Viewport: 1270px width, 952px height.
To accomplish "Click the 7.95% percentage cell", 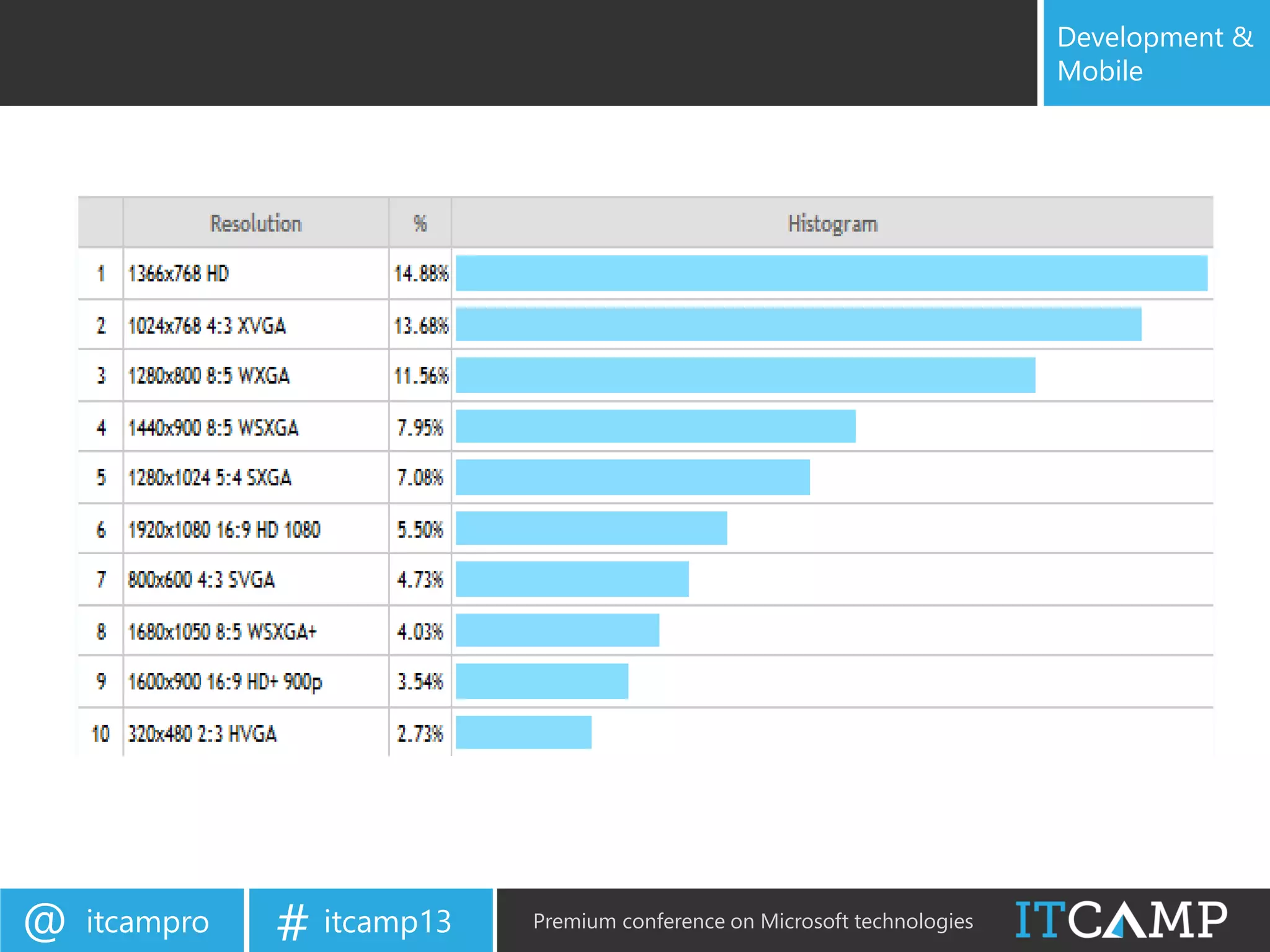I will click(x=420, y=427).
